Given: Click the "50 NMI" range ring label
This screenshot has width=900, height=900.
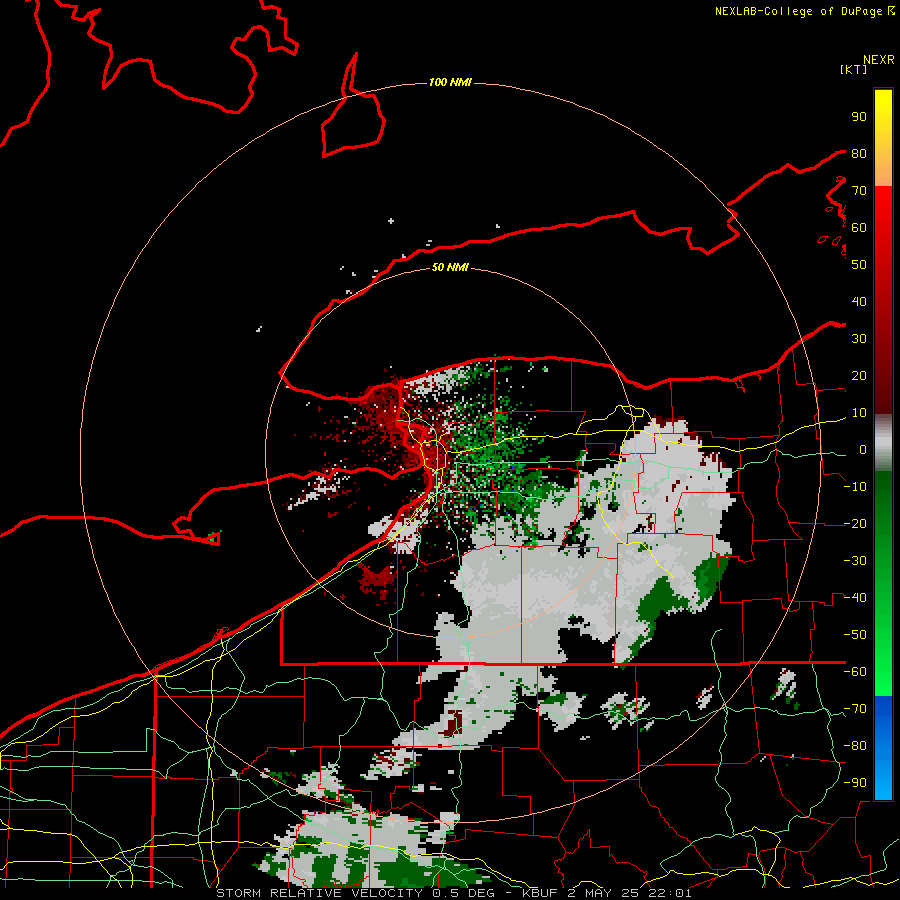Looking at the screenshot, I should [x=450, y=267].
